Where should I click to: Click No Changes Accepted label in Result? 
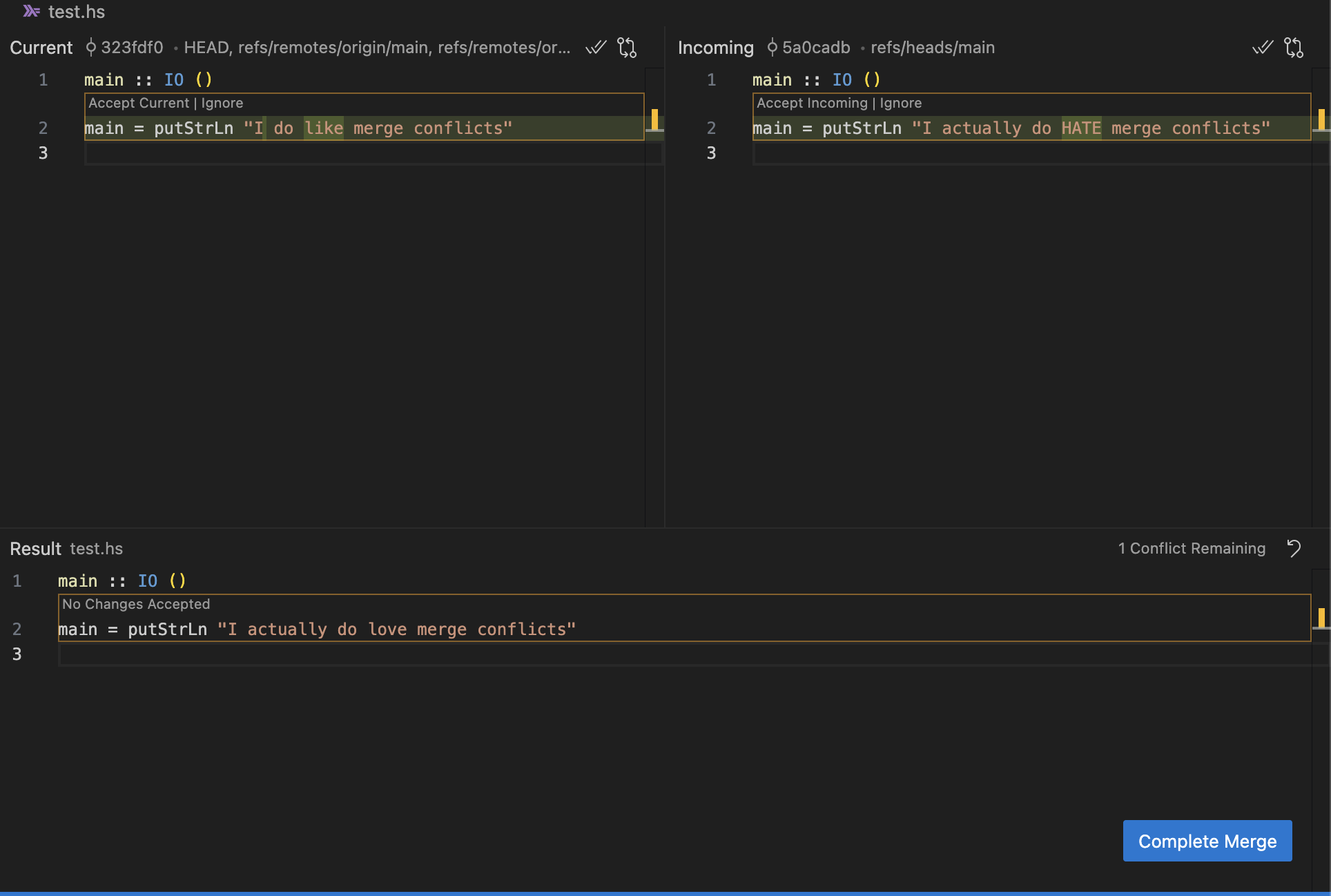pyautogui.click(x=136, y=604)
